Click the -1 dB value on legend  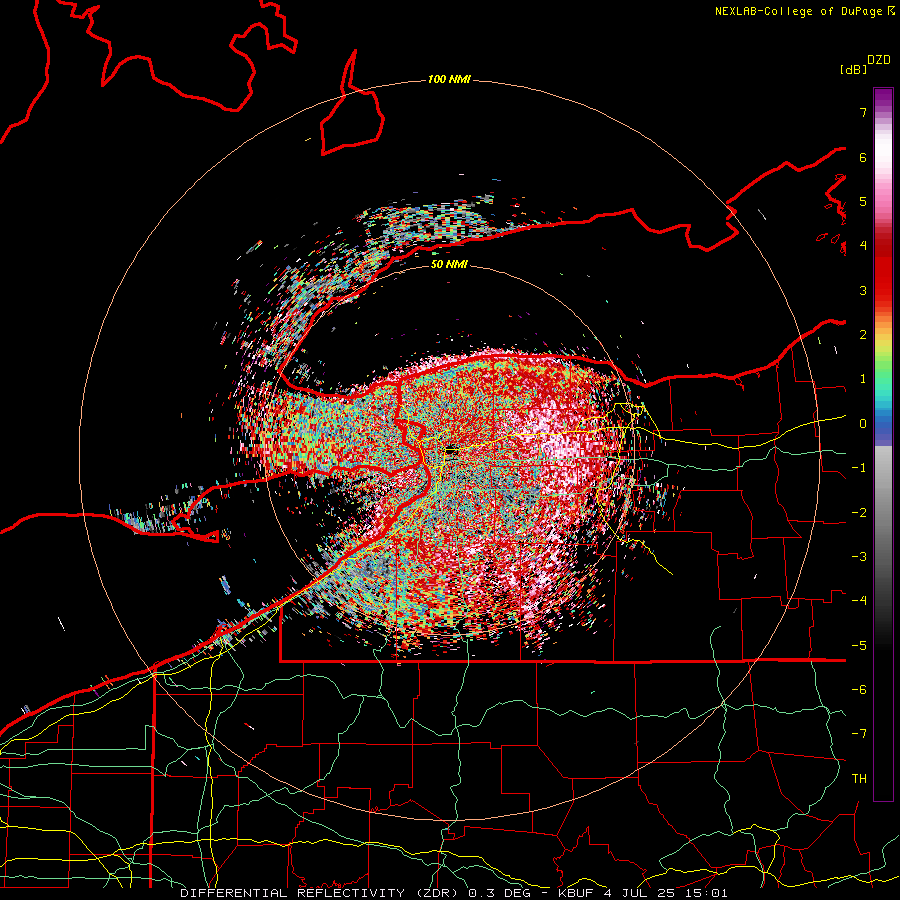pos(859,468)
